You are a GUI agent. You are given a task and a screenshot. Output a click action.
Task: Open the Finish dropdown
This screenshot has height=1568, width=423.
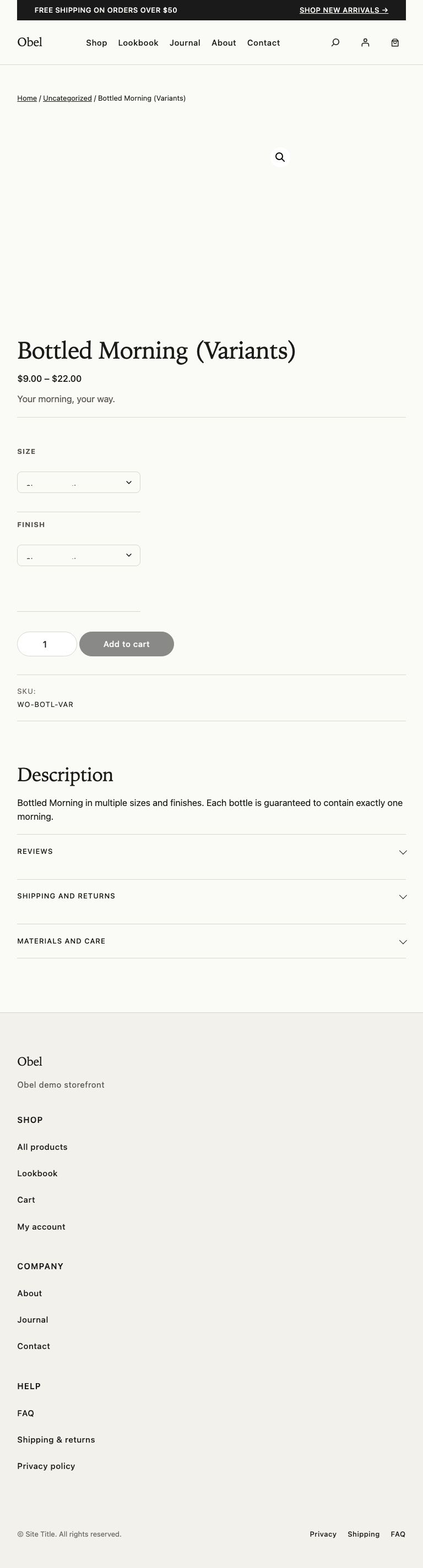(79, 555)
